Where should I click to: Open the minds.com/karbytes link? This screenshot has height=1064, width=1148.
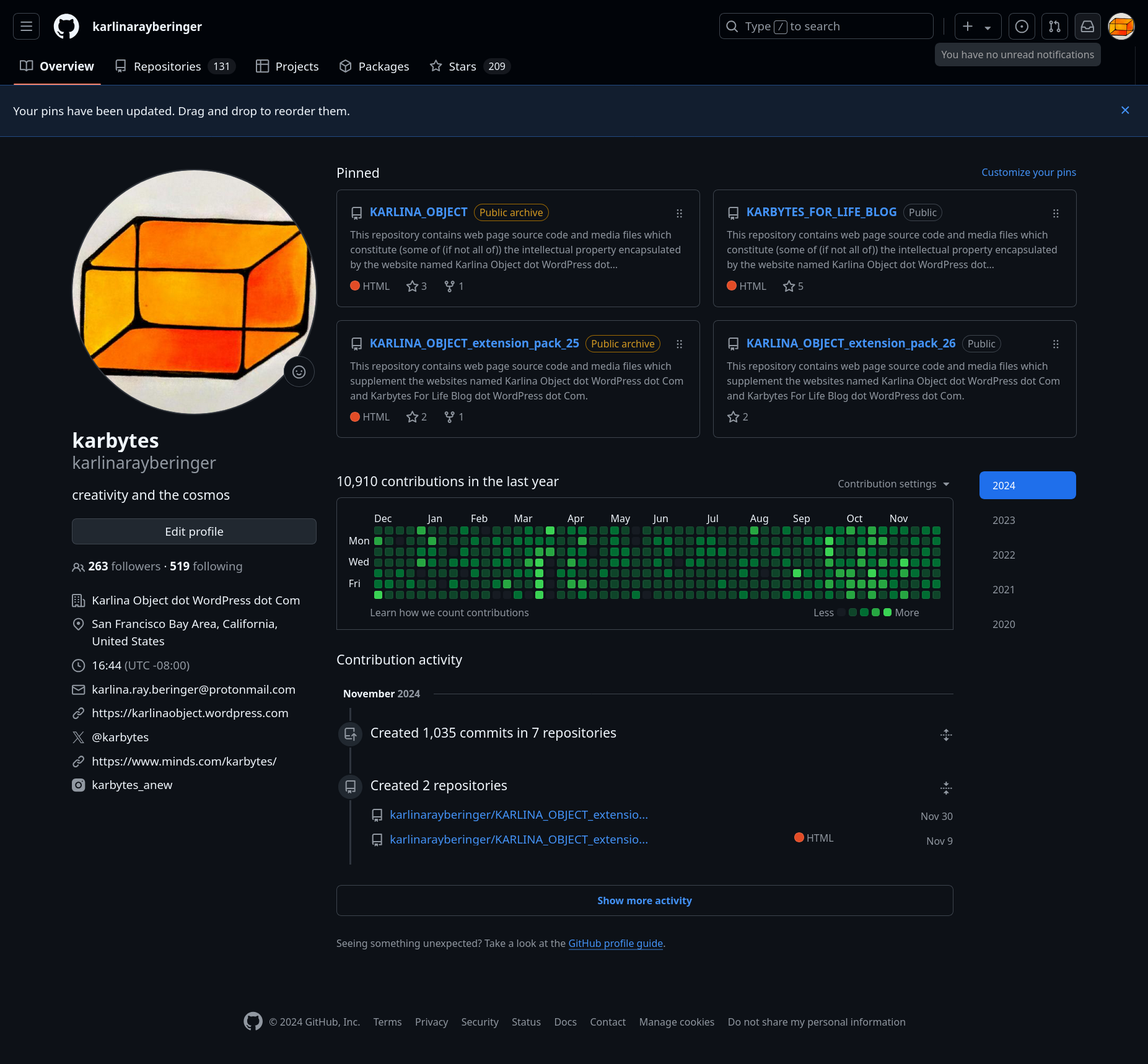(x=184, y=761)
